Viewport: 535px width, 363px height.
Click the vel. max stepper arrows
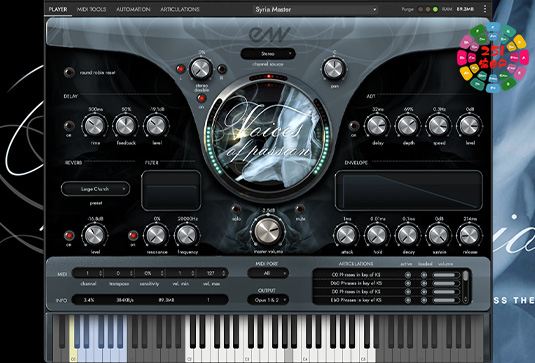click(x=223, y=273)
